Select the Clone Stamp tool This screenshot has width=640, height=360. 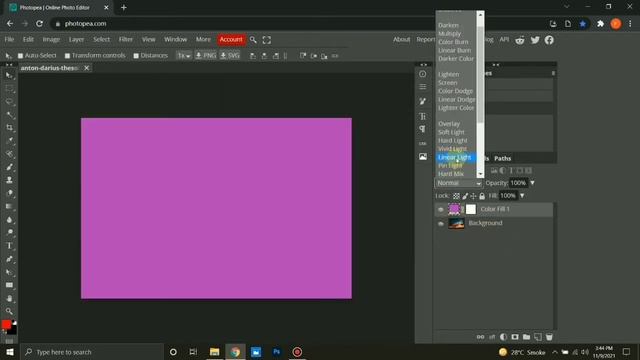[9, 180]
